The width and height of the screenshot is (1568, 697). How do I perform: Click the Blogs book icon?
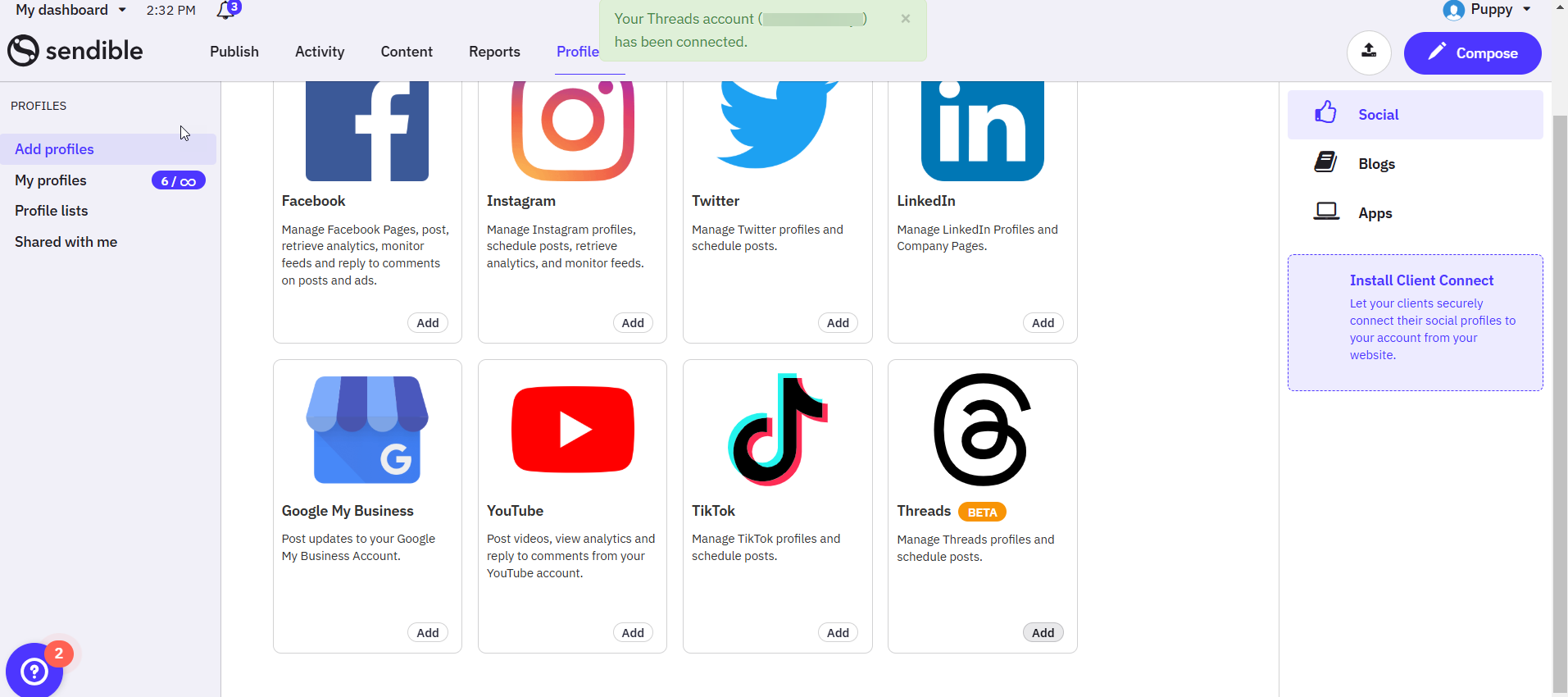point(1325,162)
